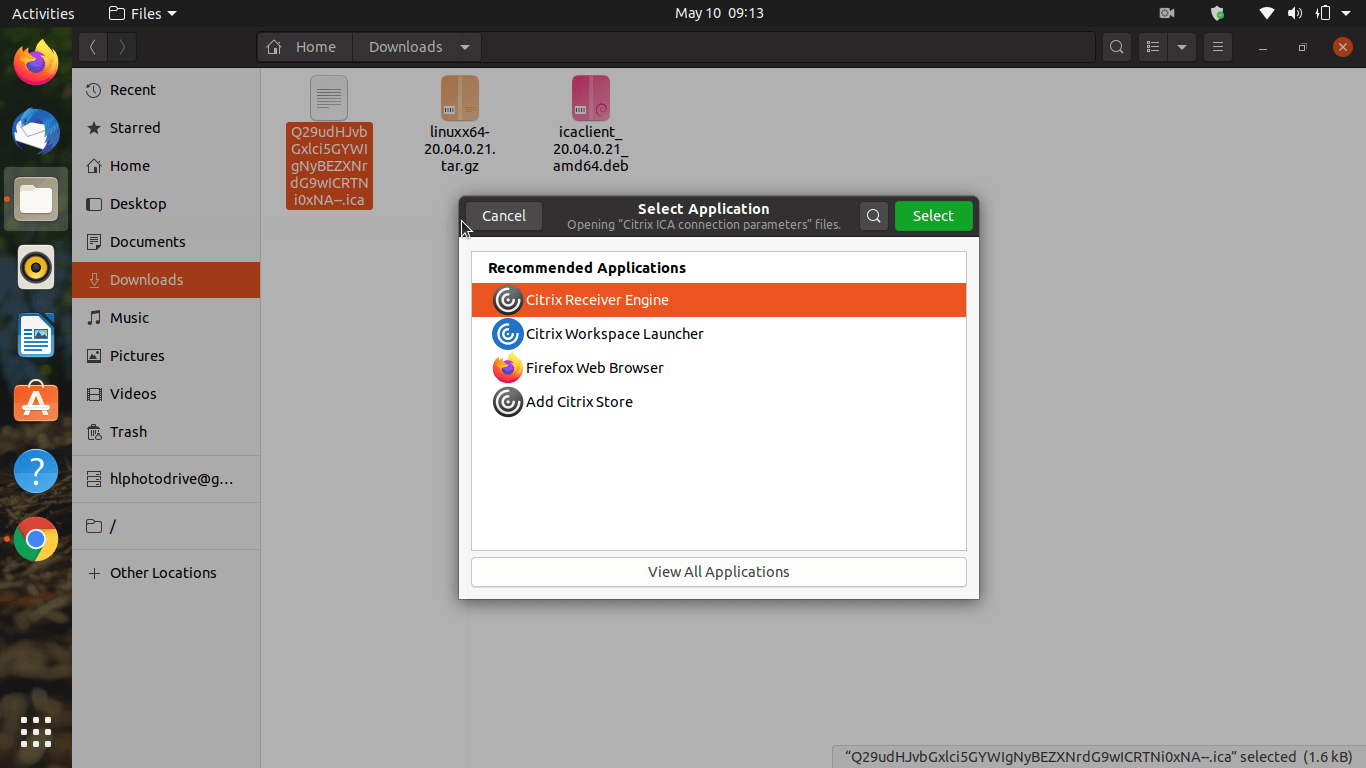The width and height of the screenshot is (1366, 768).
Task: Click the Citrix Receiver Engine icon
Action: [x=508, y=300]
